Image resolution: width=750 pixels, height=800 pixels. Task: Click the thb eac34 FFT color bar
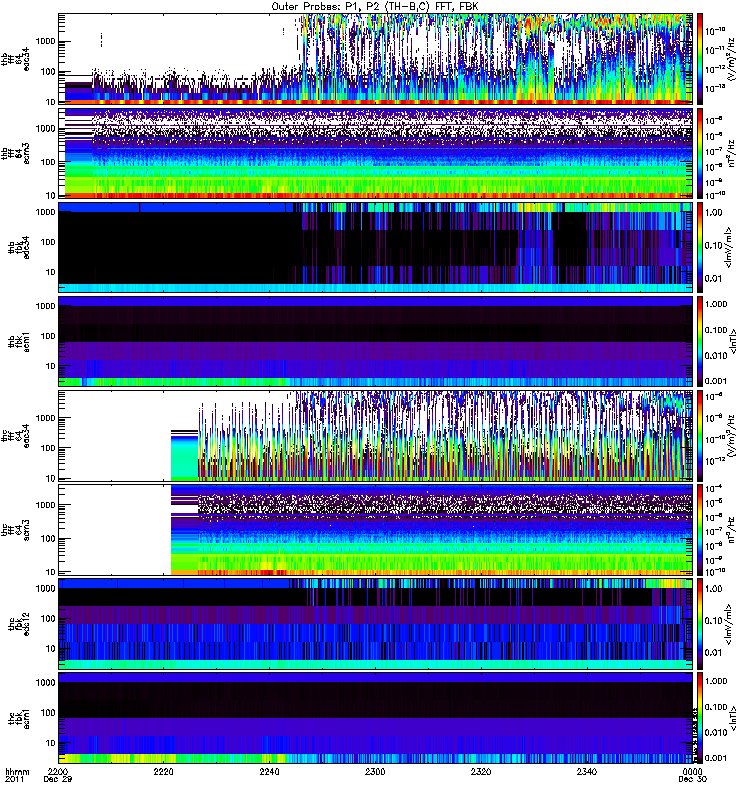pos(700,59)
